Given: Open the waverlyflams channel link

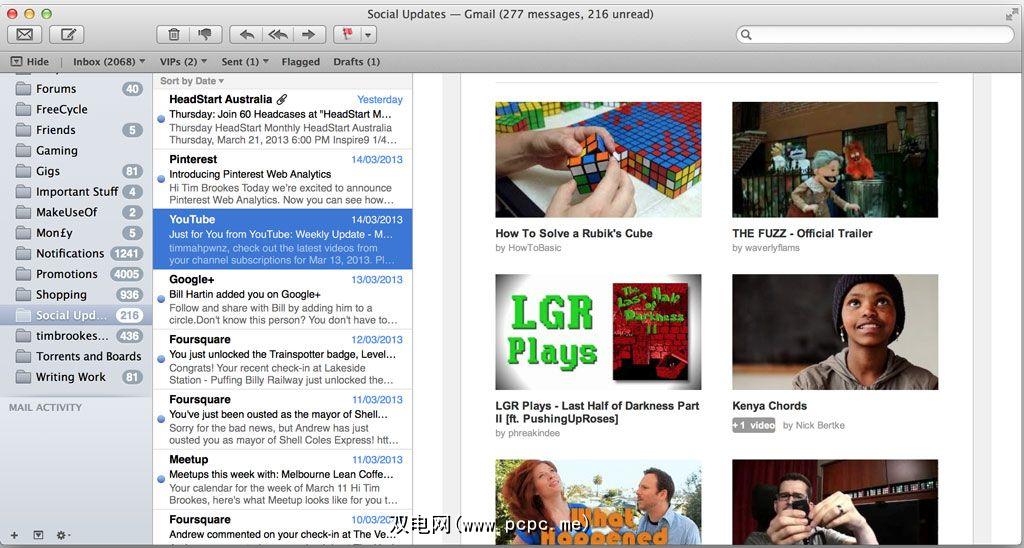Looking at the screenshot, I should click(766, 248).
